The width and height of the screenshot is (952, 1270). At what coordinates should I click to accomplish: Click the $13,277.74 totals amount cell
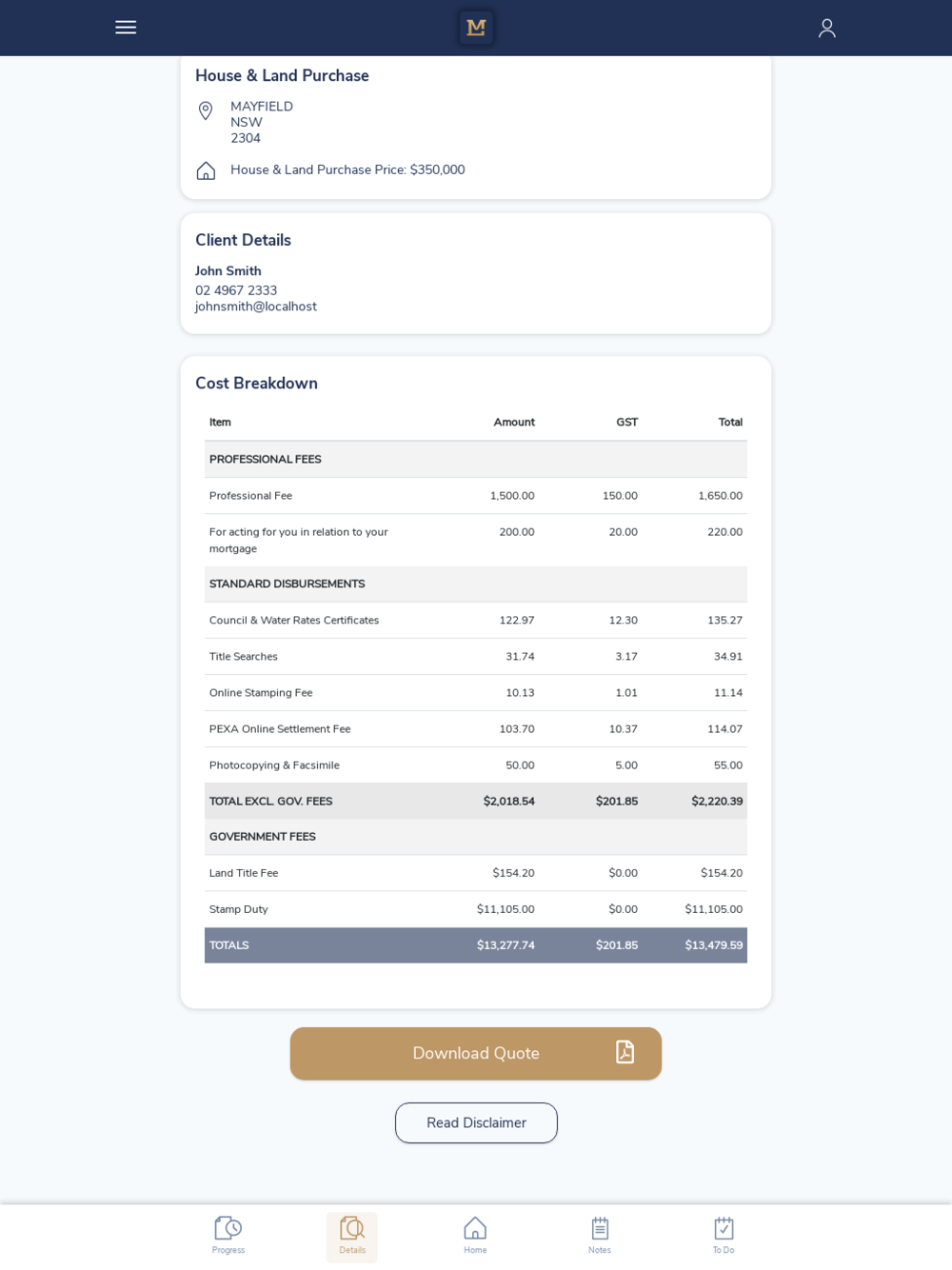click(506, 945)
